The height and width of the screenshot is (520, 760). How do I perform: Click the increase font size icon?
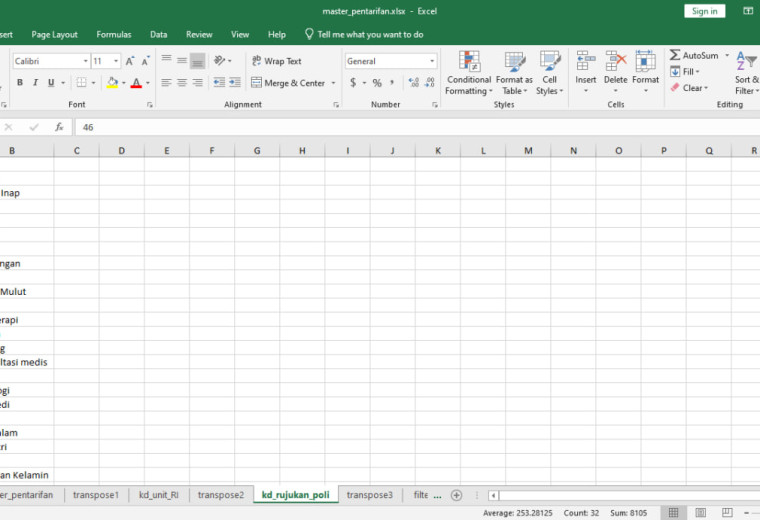click(129, 61)
